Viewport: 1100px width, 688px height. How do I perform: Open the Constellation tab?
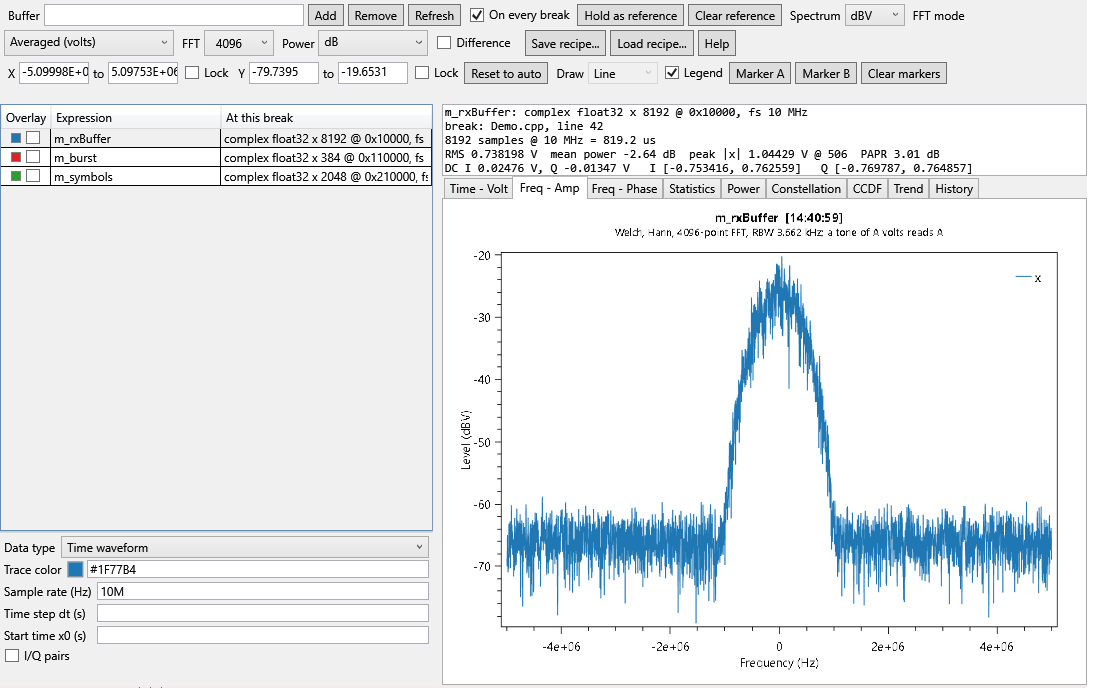(x=806, y=189)
